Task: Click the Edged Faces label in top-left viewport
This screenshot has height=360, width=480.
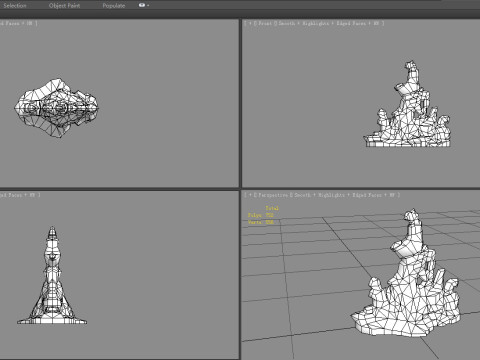Action: tap(10, 23)
